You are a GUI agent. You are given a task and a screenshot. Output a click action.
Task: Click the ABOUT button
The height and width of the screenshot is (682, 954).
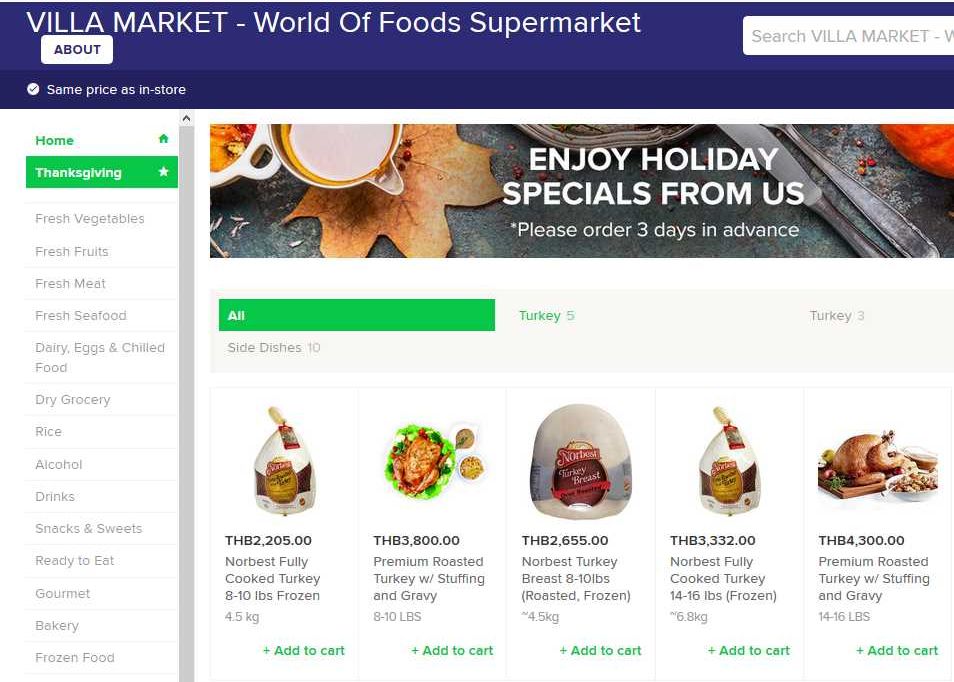pyautogui.click(x=77, y=49)
